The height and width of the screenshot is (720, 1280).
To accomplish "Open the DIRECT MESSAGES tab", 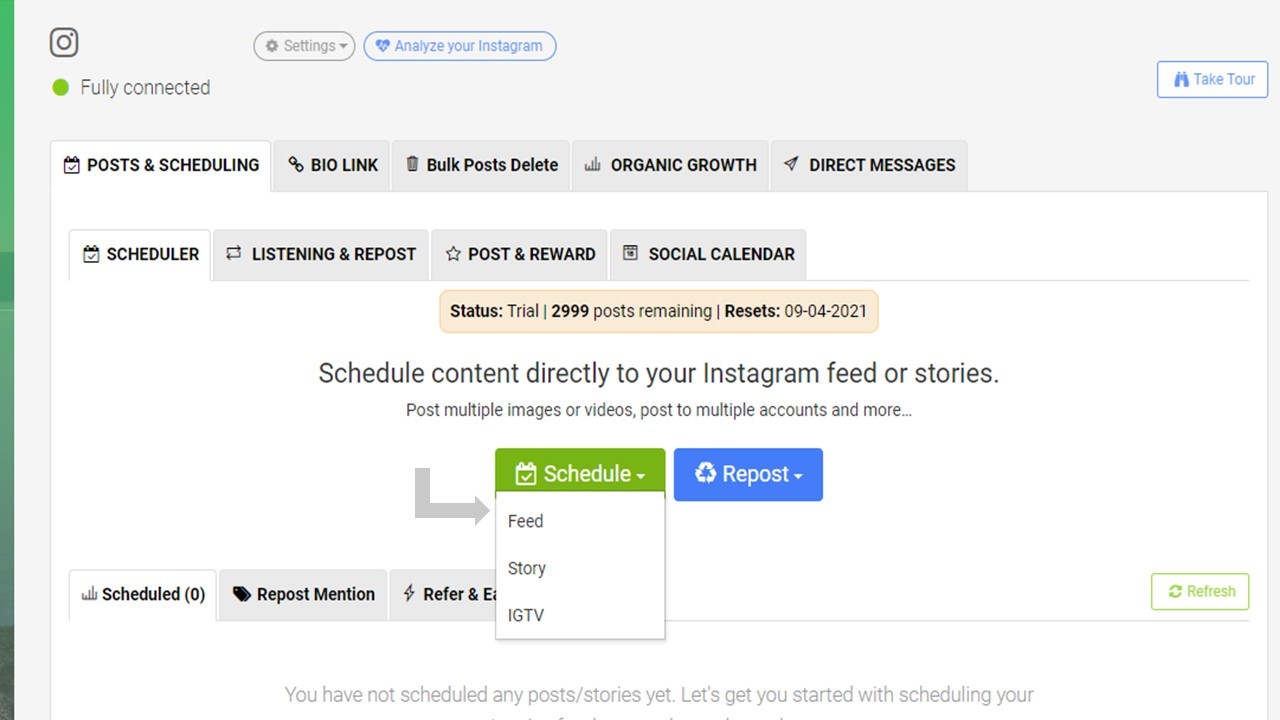I will 869,165.
